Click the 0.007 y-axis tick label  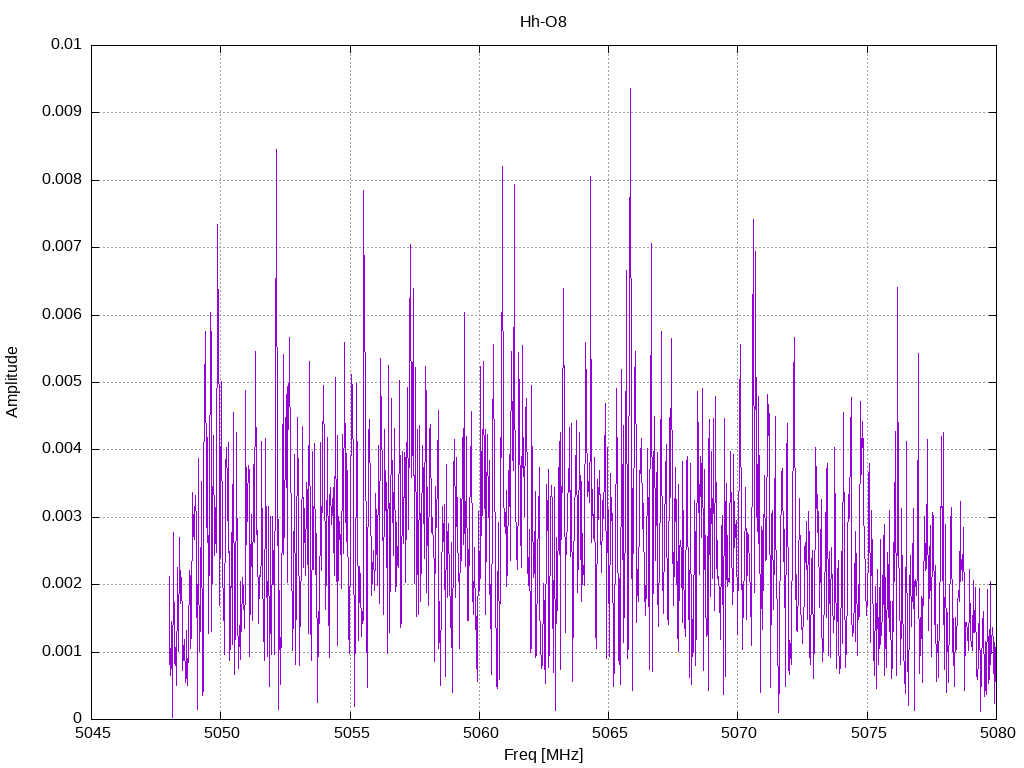(61, 246)
